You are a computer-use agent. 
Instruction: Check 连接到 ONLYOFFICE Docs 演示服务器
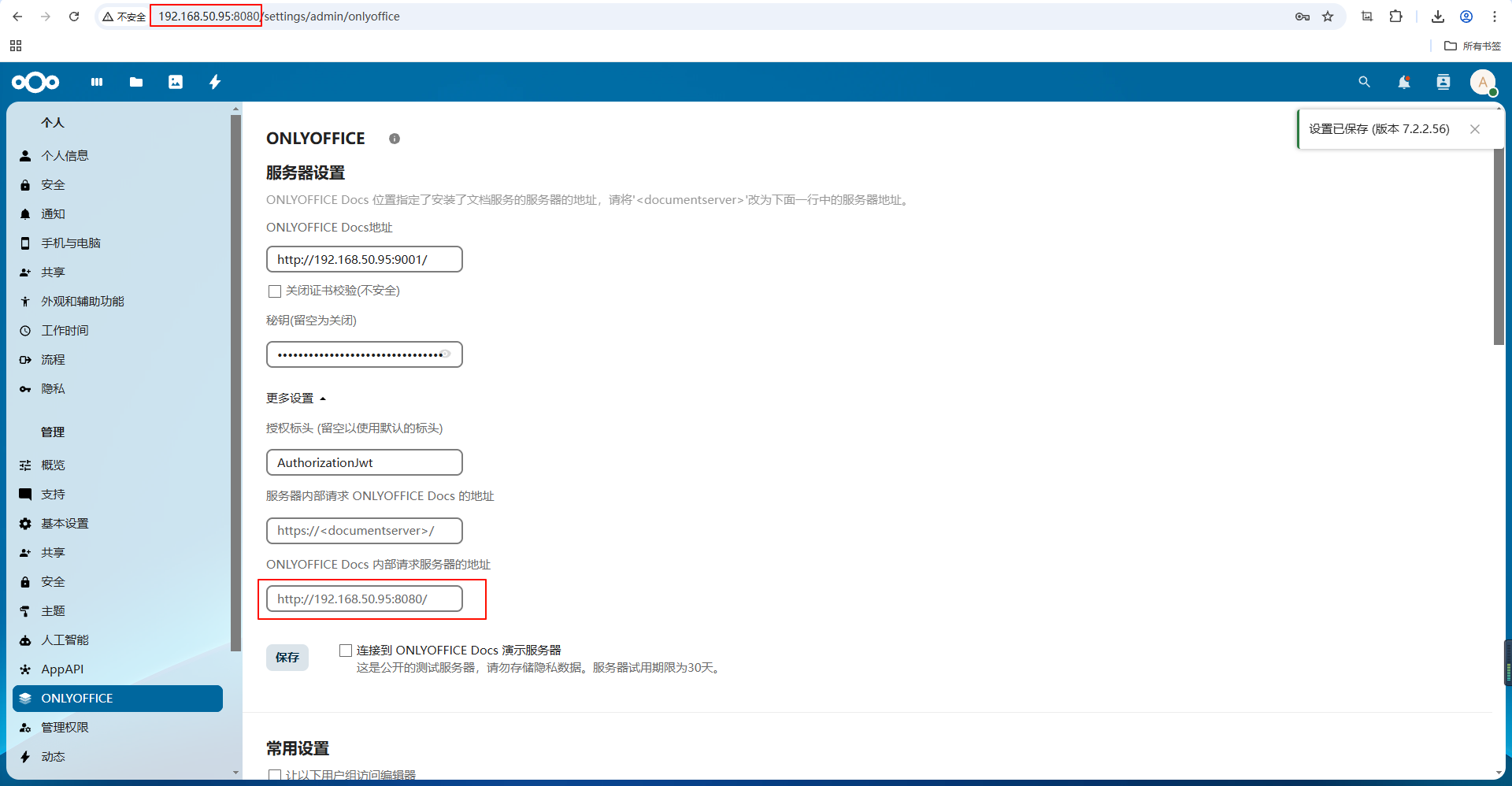click(345, 650)
